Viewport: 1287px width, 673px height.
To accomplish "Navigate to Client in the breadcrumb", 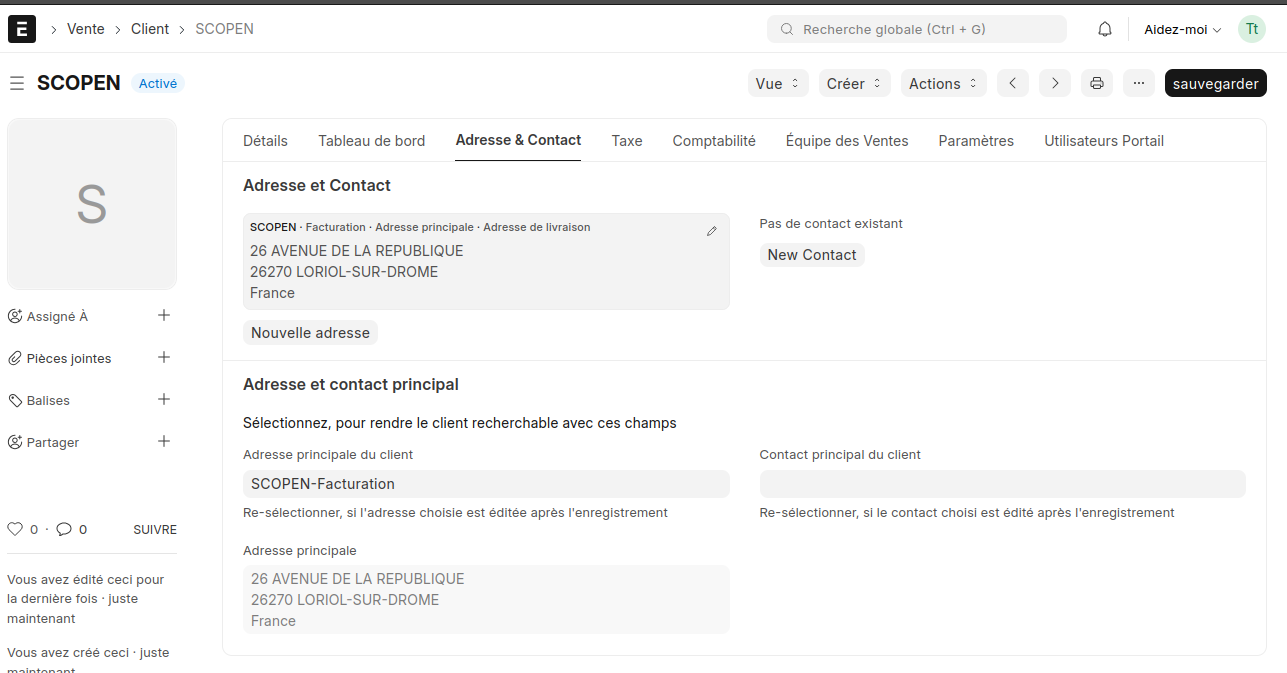I will point(150,29).
